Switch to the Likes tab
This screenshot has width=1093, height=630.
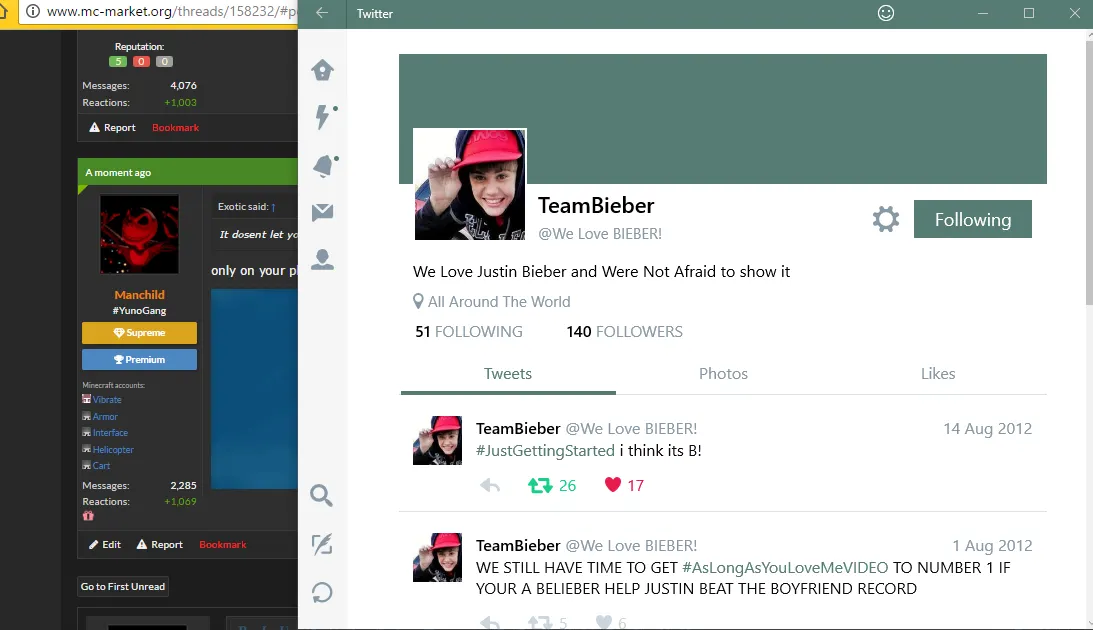[x=938, y=374]
